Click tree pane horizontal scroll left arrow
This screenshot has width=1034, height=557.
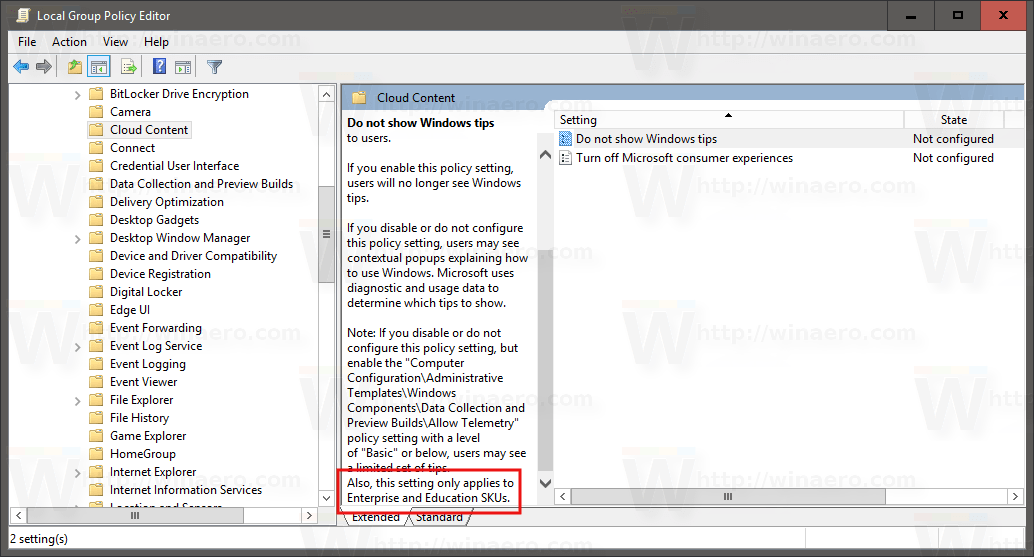[18, 515]
